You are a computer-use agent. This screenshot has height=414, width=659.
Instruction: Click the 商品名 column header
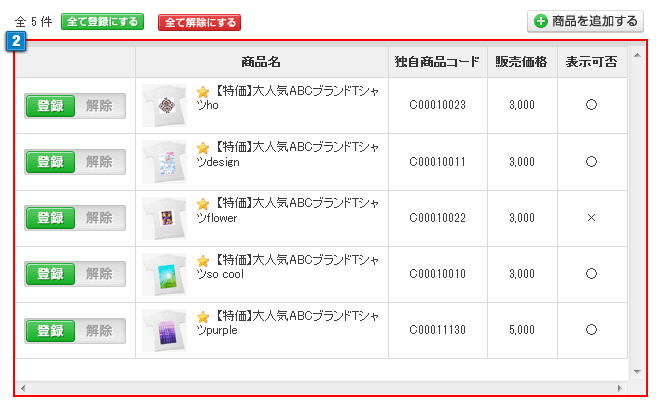click(x=261, y=61)
